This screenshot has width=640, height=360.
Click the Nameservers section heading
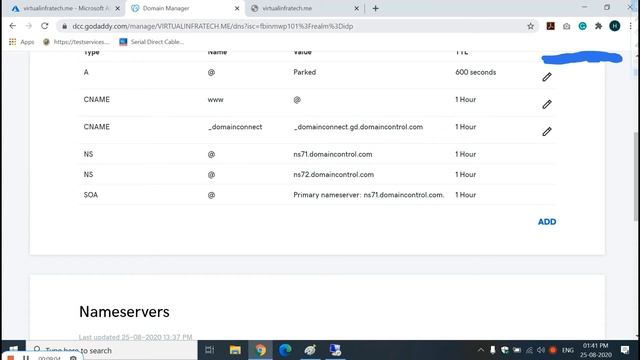[x=124, y=312]
